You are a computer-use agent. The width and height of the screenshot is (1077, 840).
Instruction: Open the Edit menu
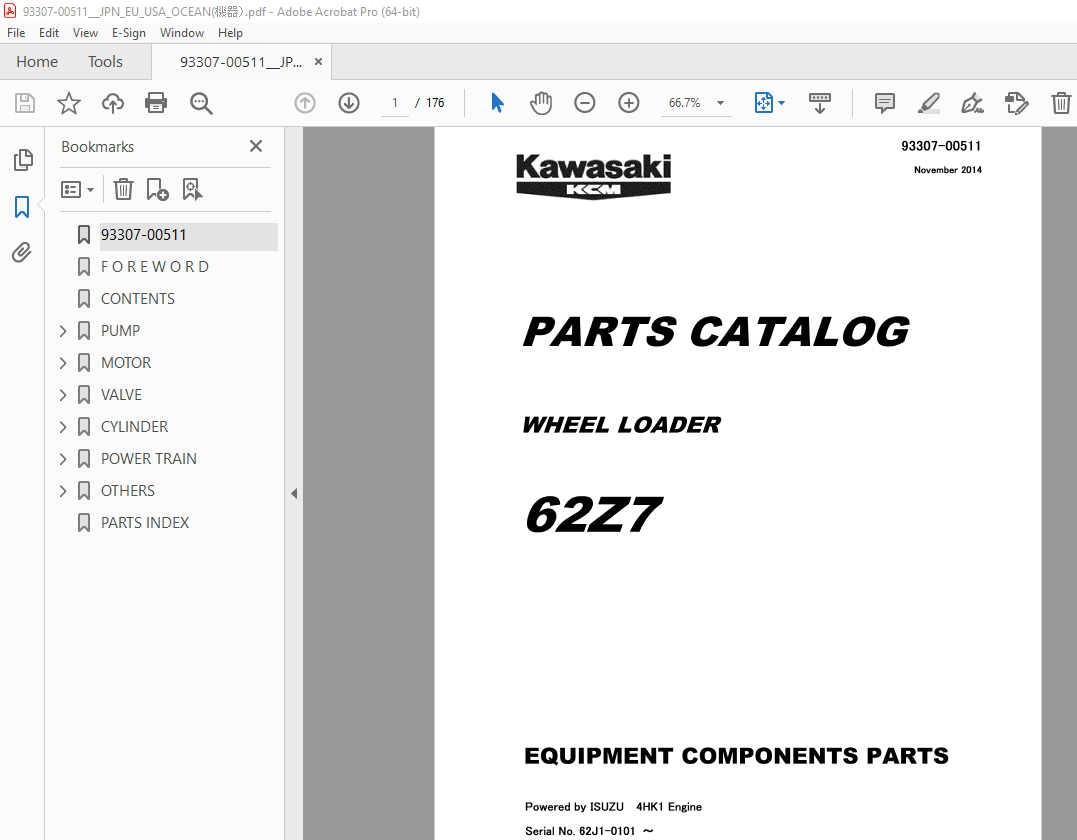click(49, 33)
